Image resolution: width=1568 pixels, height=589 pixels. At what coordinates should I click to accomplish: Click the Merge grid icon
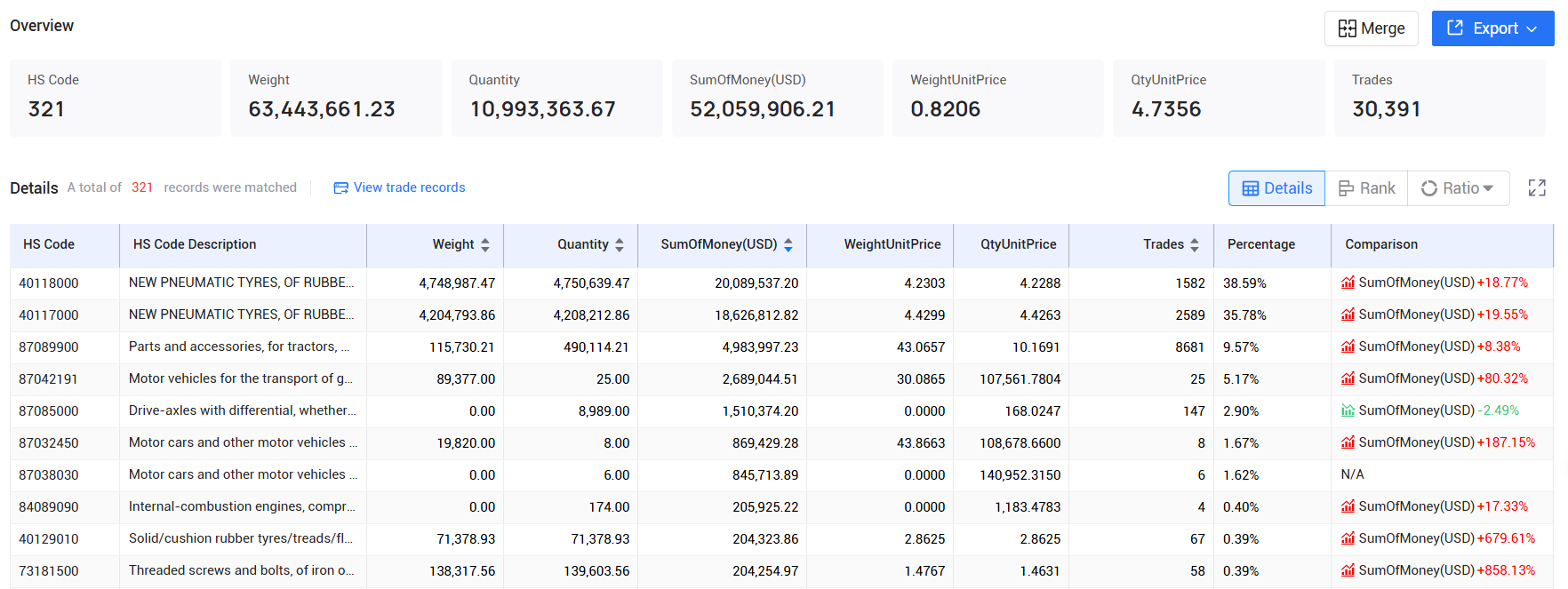click(x=1348, y=28)
